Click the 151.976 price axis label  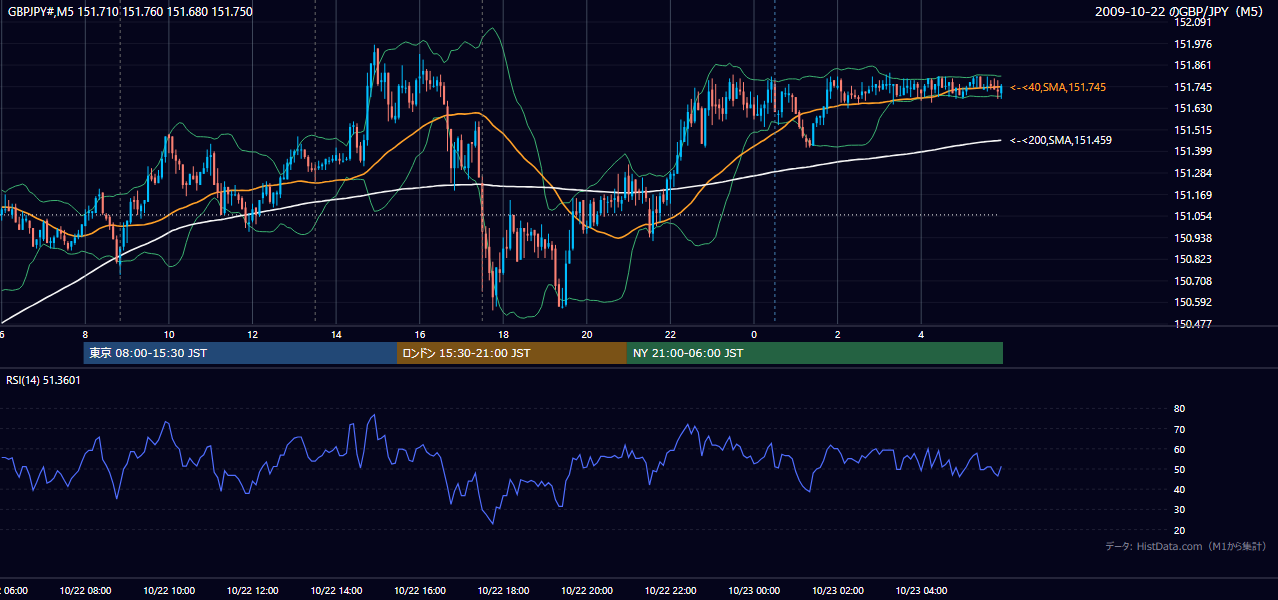pyautogui.click(x=1193, y=44)
